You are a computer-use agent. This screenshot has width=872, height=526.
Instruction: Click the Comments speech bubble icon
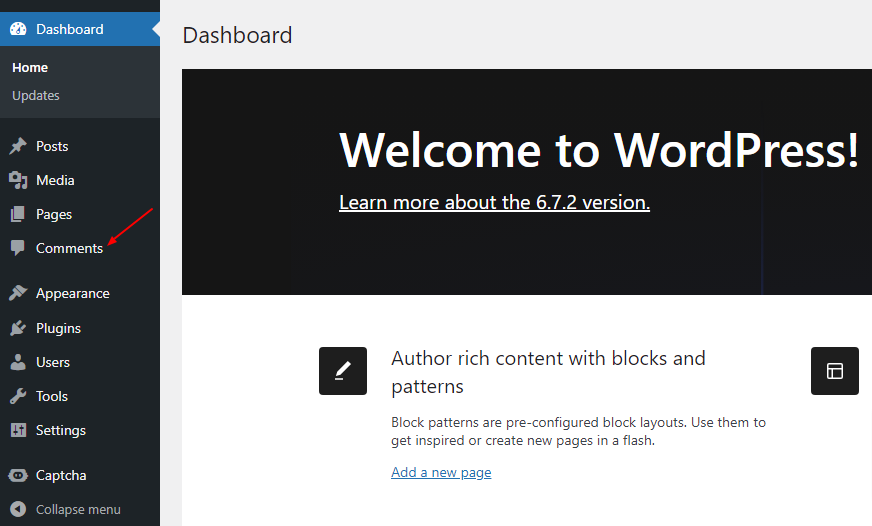(x=18, y=248)
